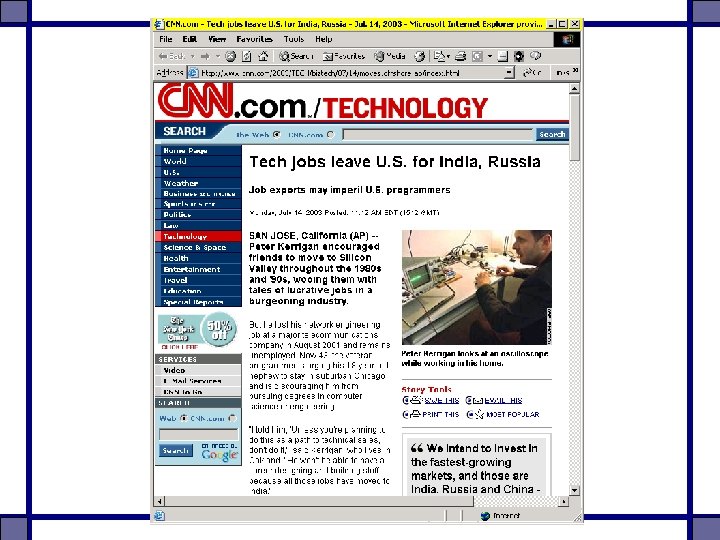Open the Help menu
The height and width of the screenshot is (540, 720).
point(324,39)
